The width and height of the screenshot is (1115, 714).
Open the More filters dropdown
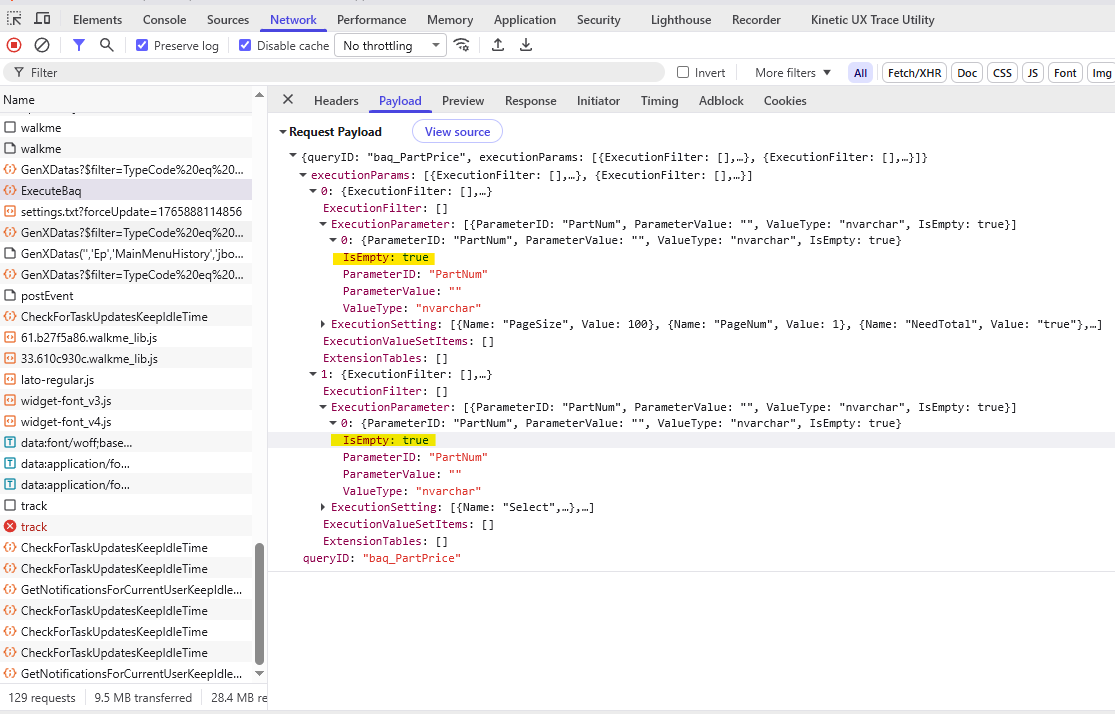point(792,73)
